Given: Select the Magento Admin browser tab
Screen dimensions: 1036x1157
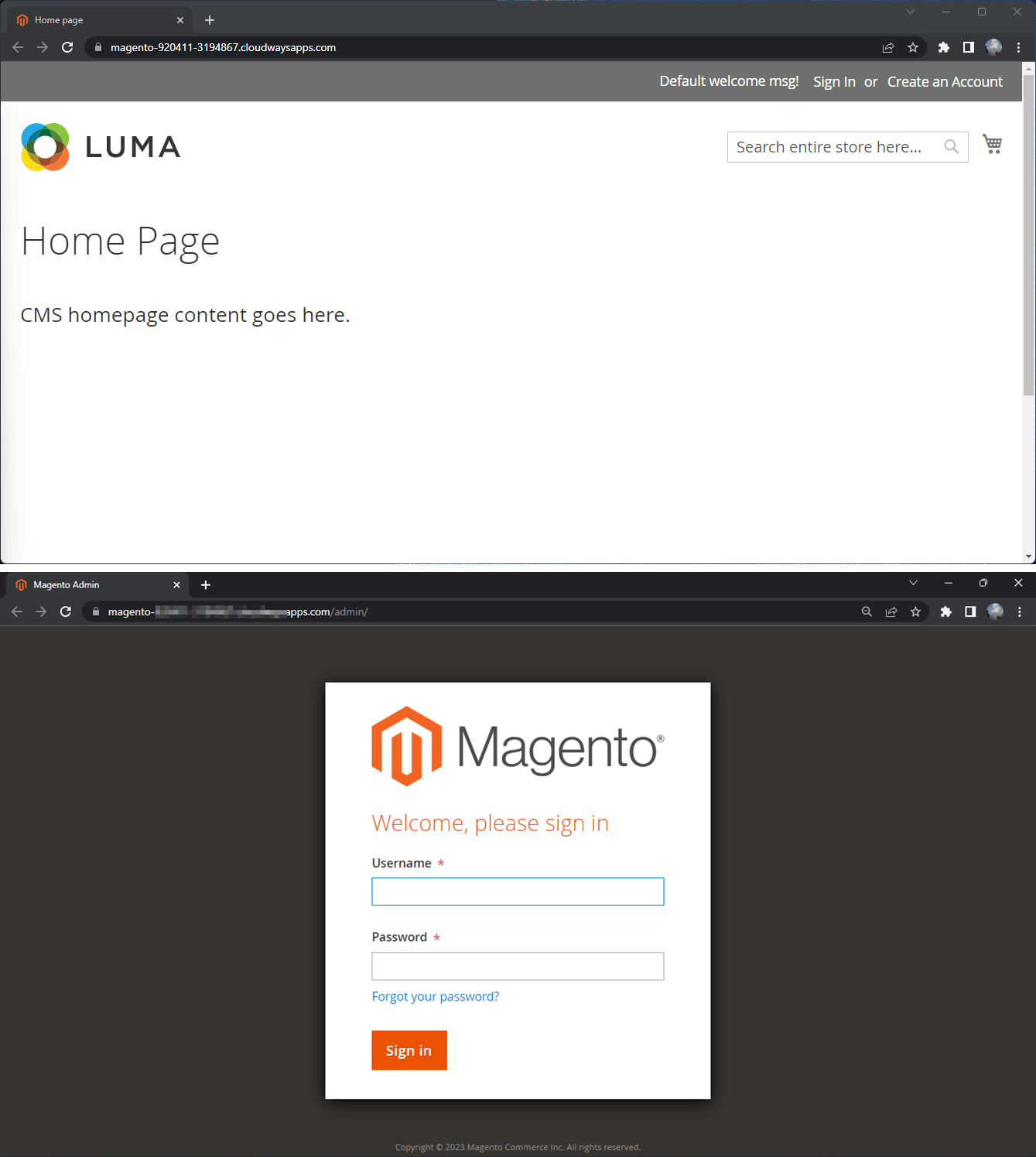Looking at the screenshot, I should point(97,585).
